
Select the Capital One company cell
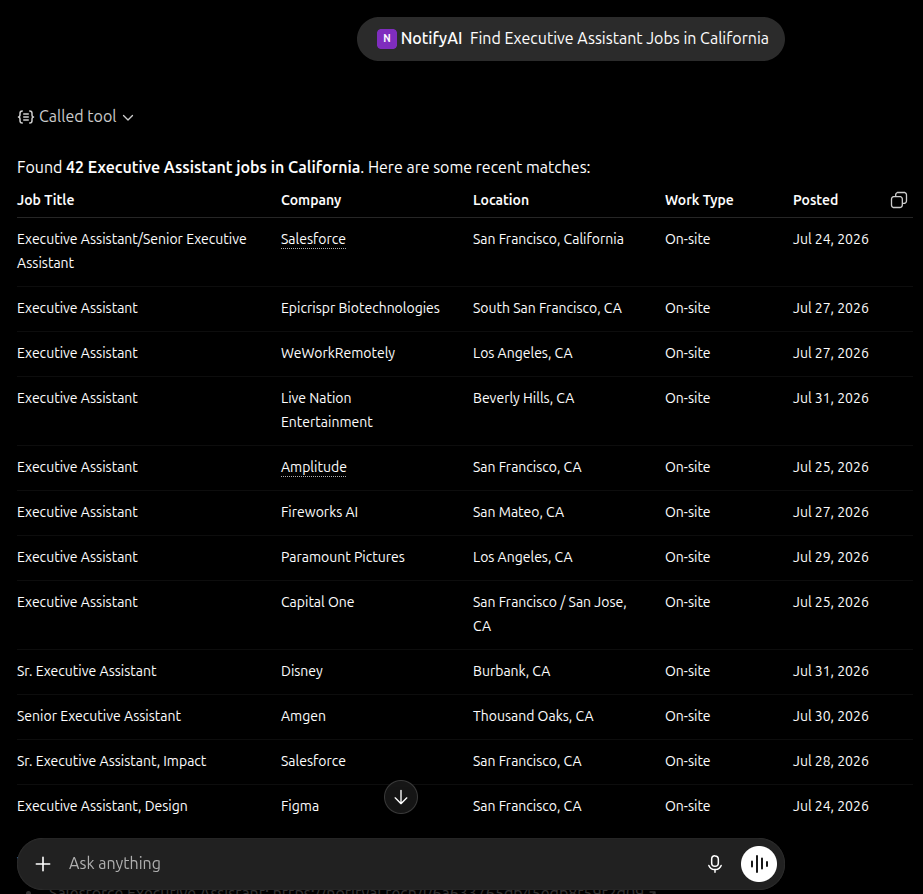pyautogui.click(x=317, y=602)
